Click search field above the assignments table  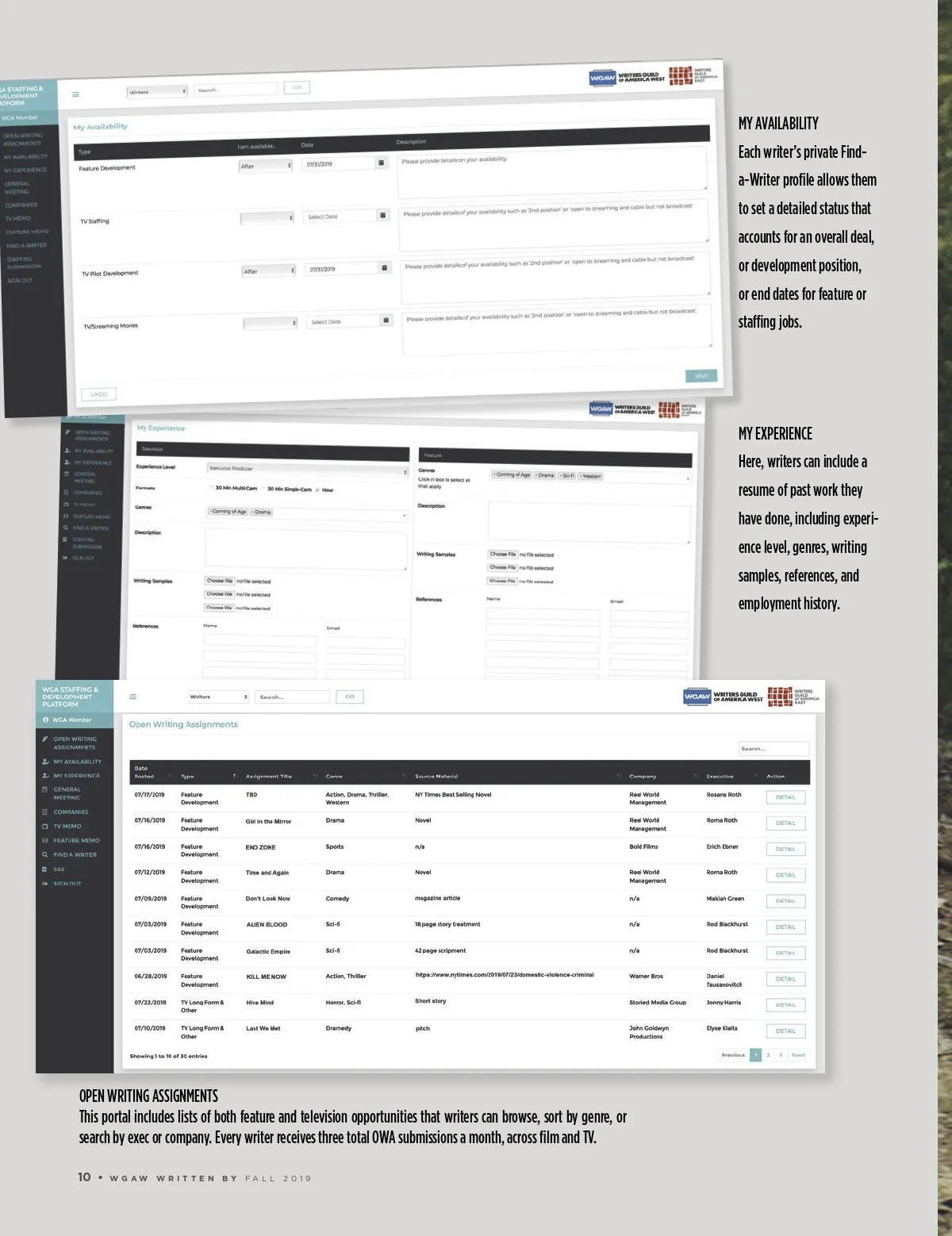click(773, 748)
